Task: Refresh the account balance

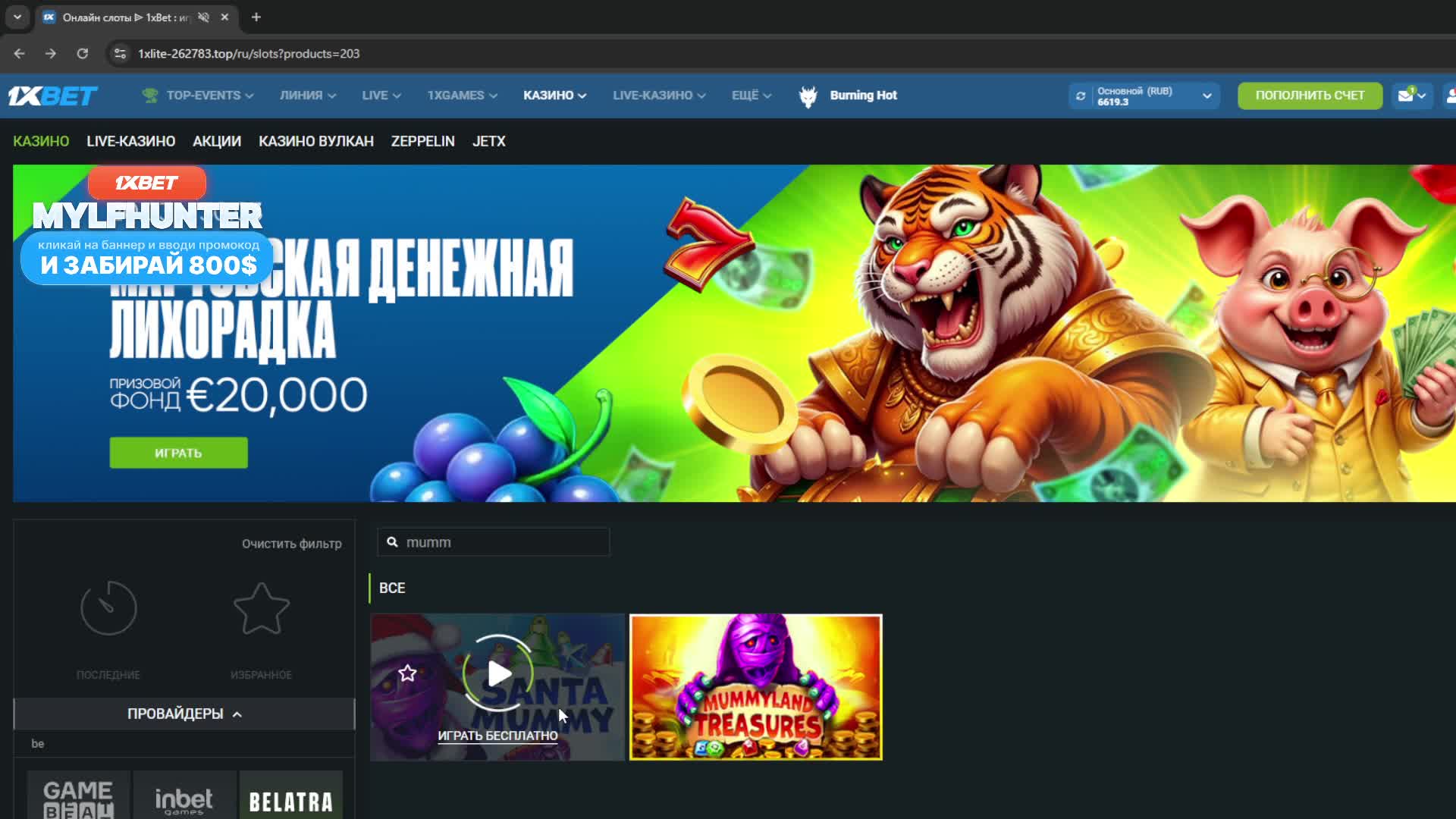Action: pyautogui.click(x=1081, y=96)
